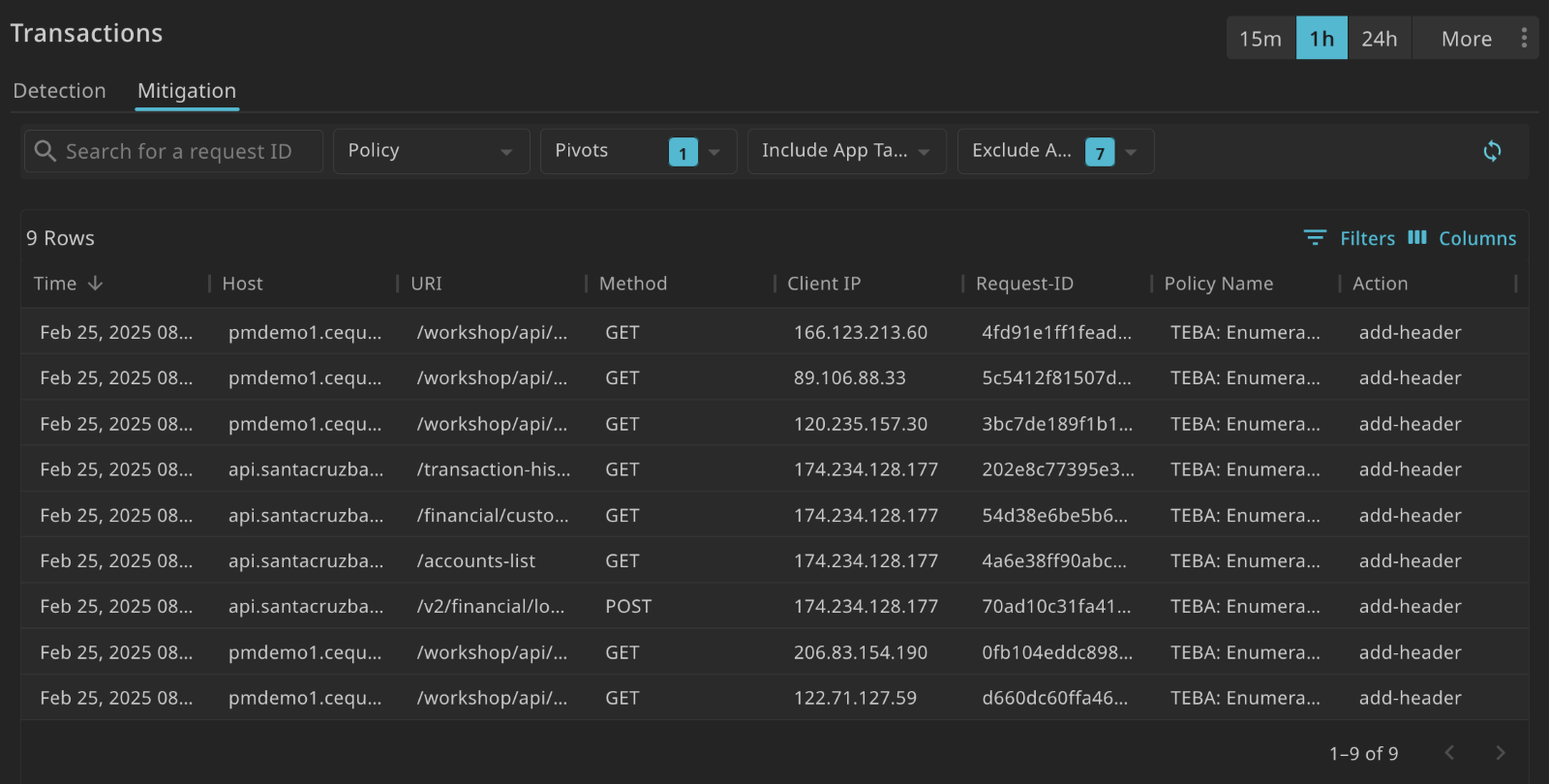This screenshot has width=1549, height=784.
Task: Sort by the Action column header
Action: point(1381,284)
